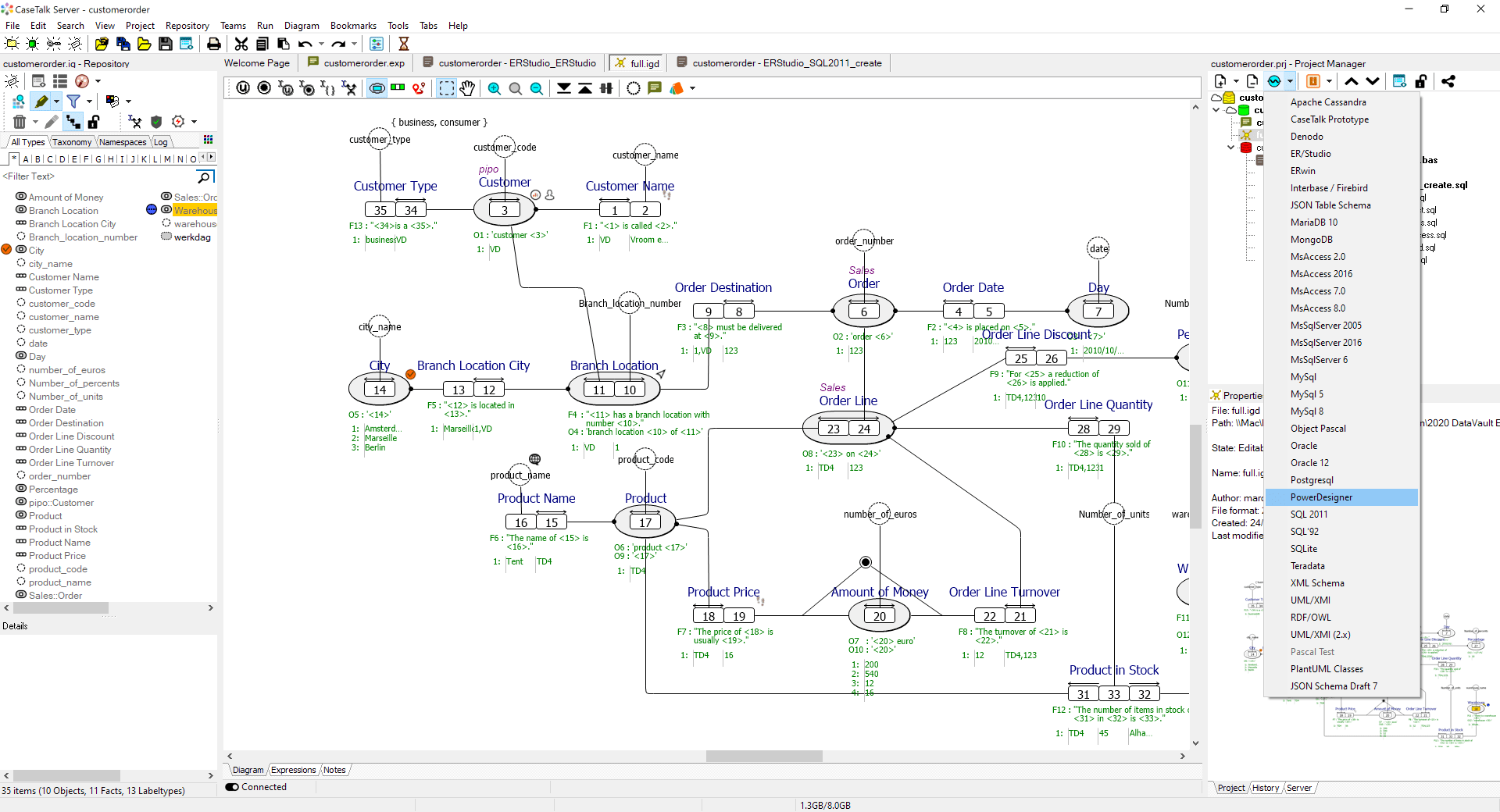The image size is (1500, 812).
Task: Toggle eye icon next to Percentage
Action: coord(21,489)
